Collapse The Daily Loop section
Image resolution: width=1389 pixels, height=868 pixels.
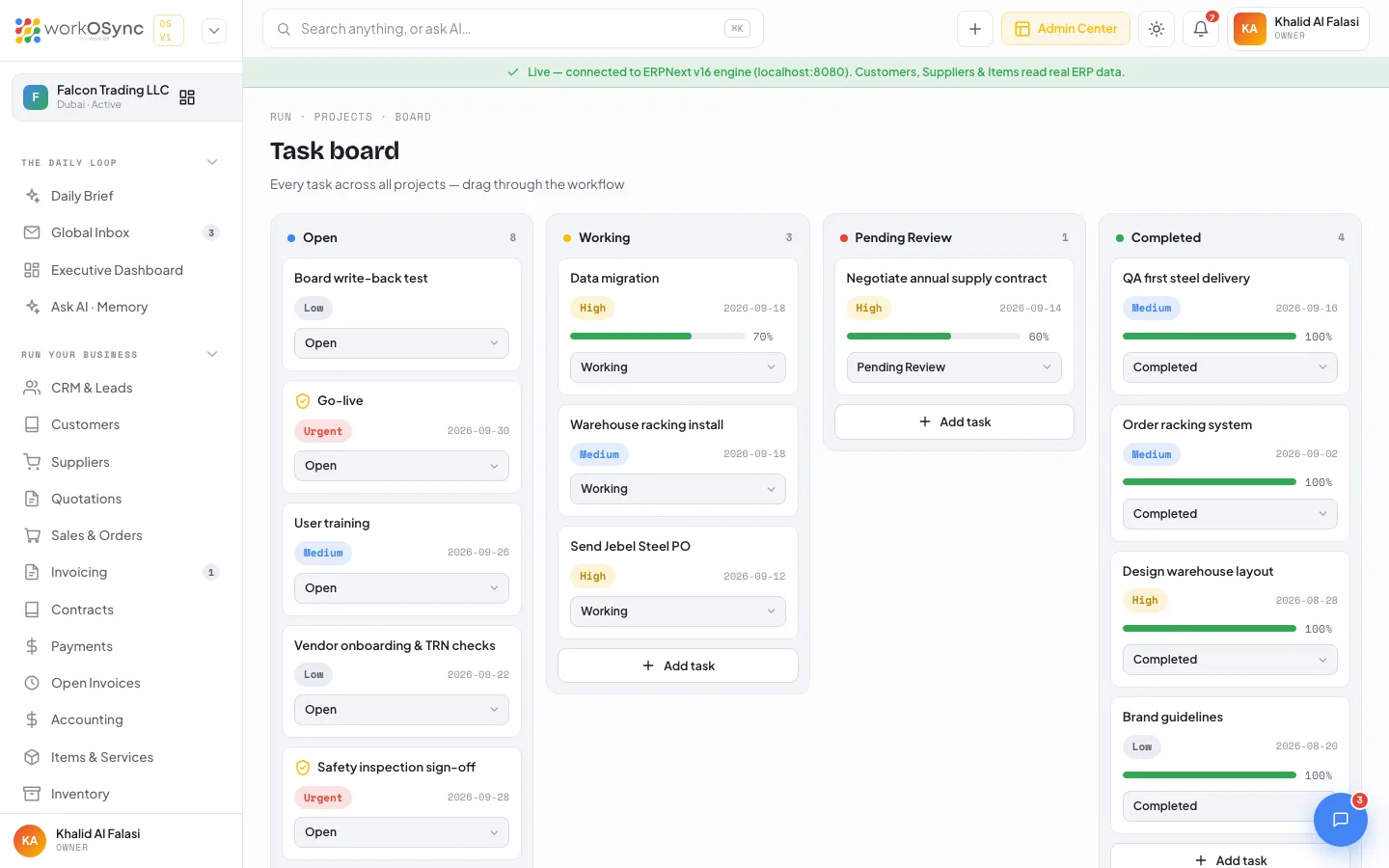click(212, 162)
